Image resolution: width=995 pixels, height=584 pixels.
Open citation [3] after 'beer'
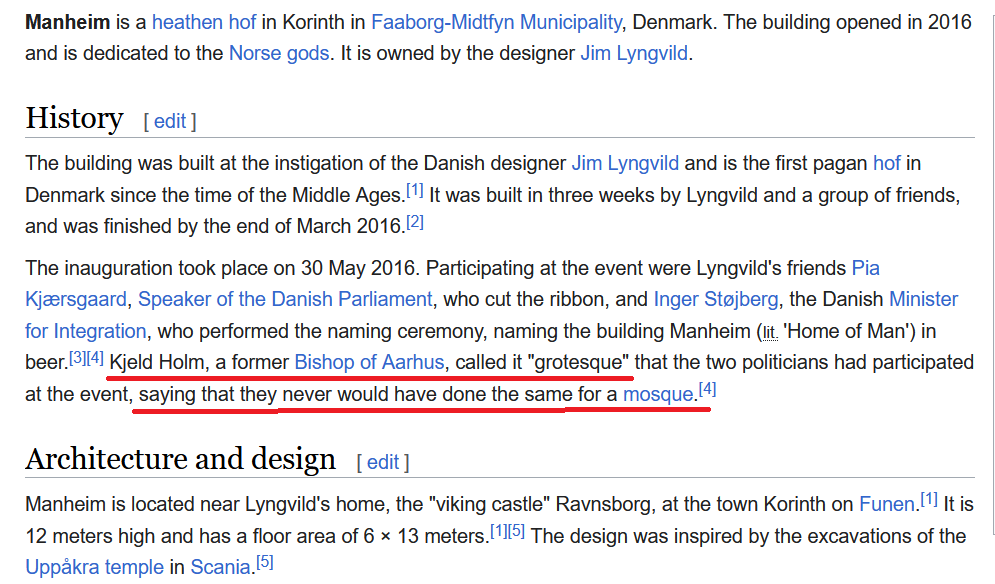click(x=77, y=357)
